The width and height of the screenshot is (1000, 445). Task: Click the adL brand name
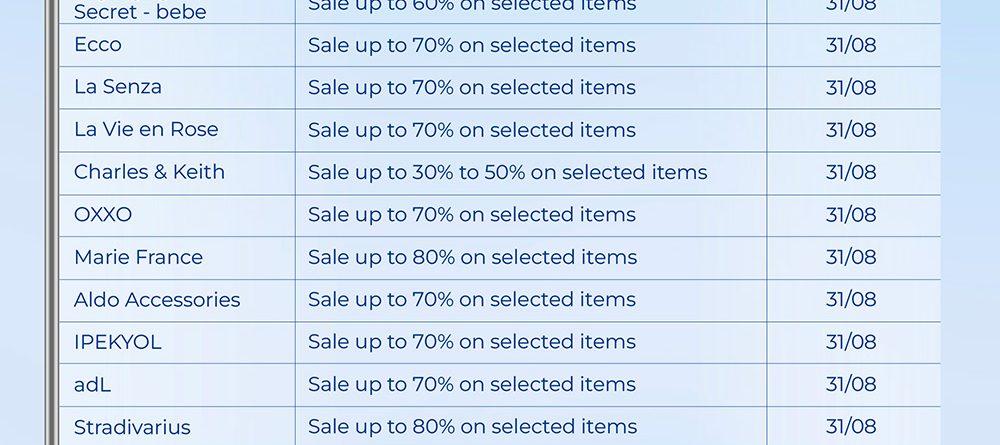[x=92, y=384]
